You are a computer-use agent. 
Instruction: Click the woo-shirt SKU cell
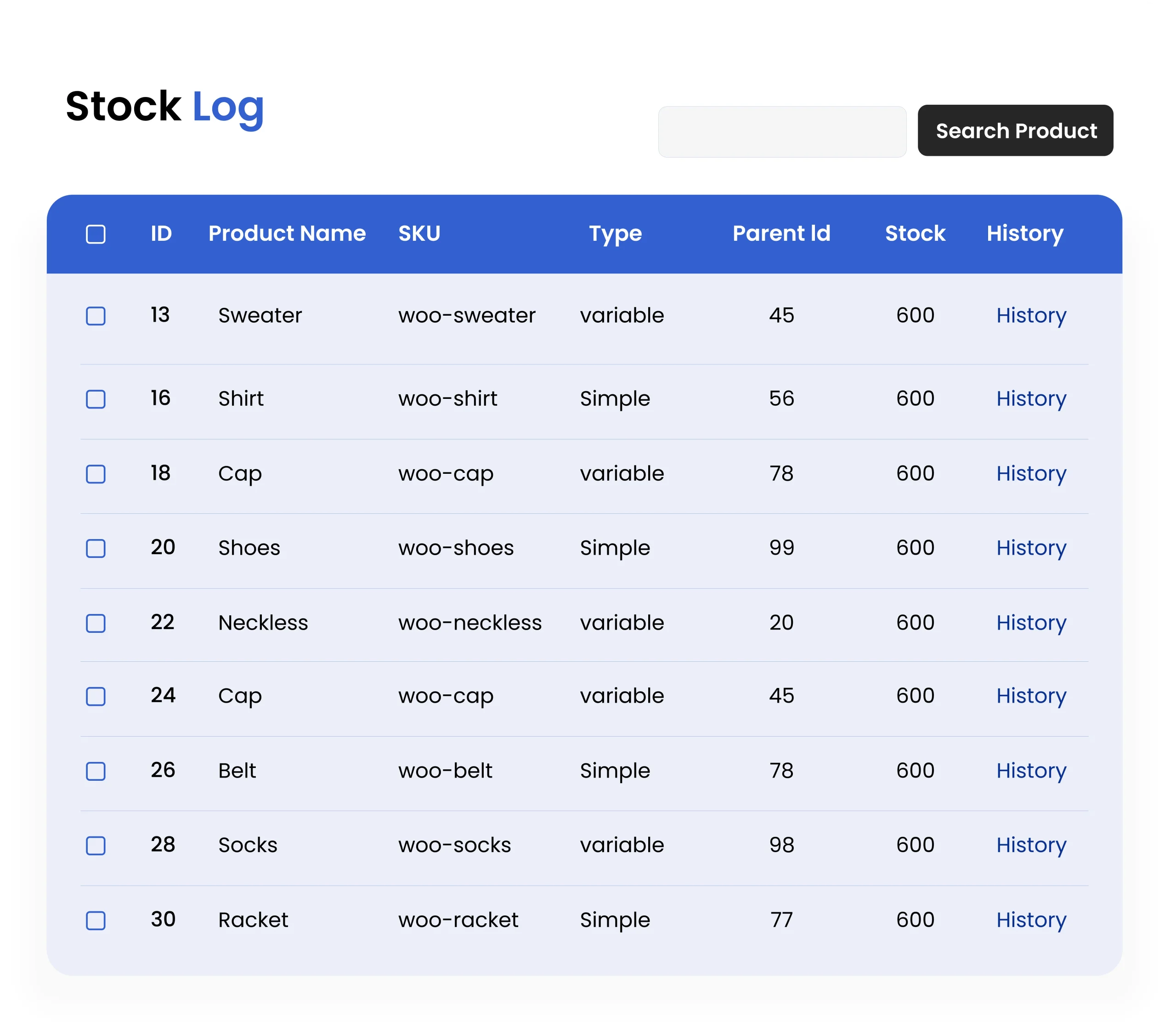[447, 398]
